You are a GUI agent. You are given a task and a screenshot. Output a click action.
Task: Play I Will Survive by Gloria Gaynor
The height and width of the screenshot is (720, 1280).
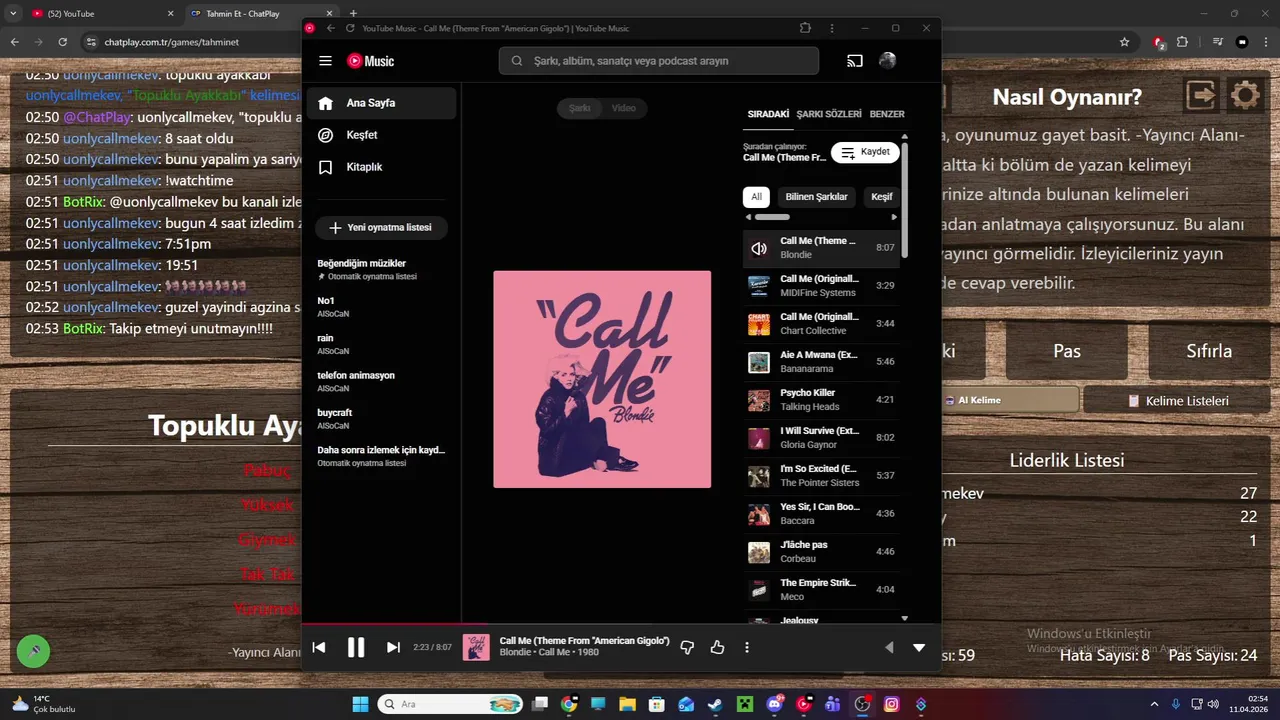tap(821, 438)
